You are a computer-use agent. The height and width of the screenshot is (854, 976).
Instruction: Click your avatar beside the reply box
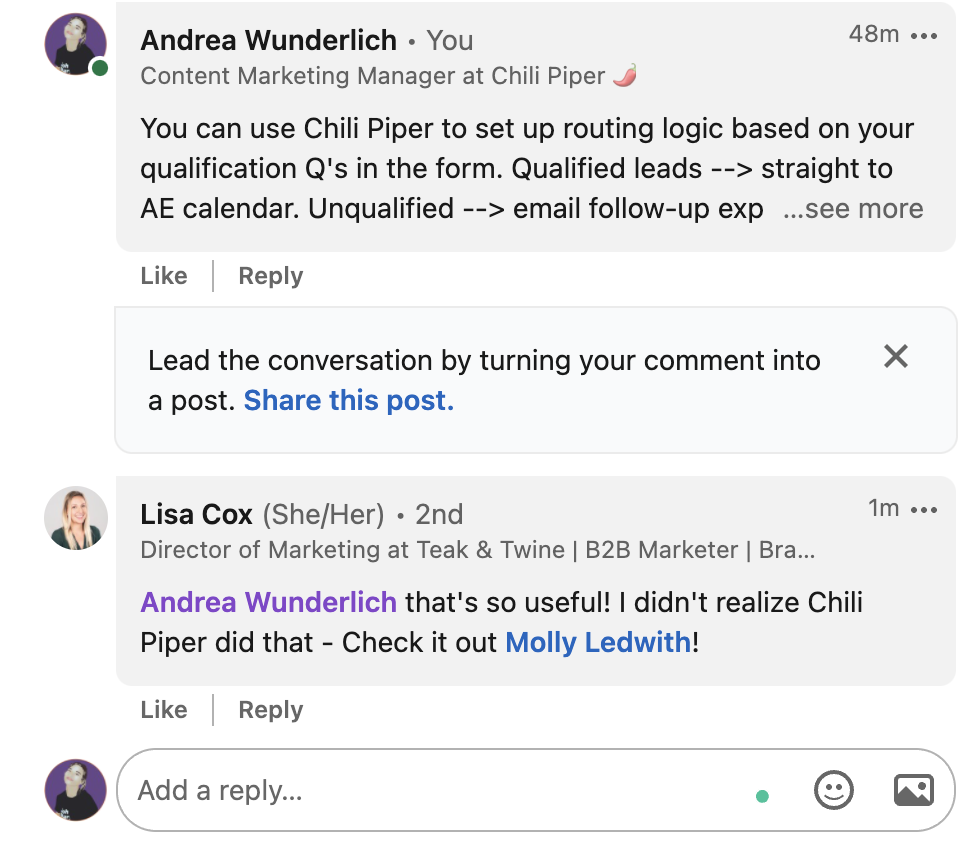pos(76,790)
